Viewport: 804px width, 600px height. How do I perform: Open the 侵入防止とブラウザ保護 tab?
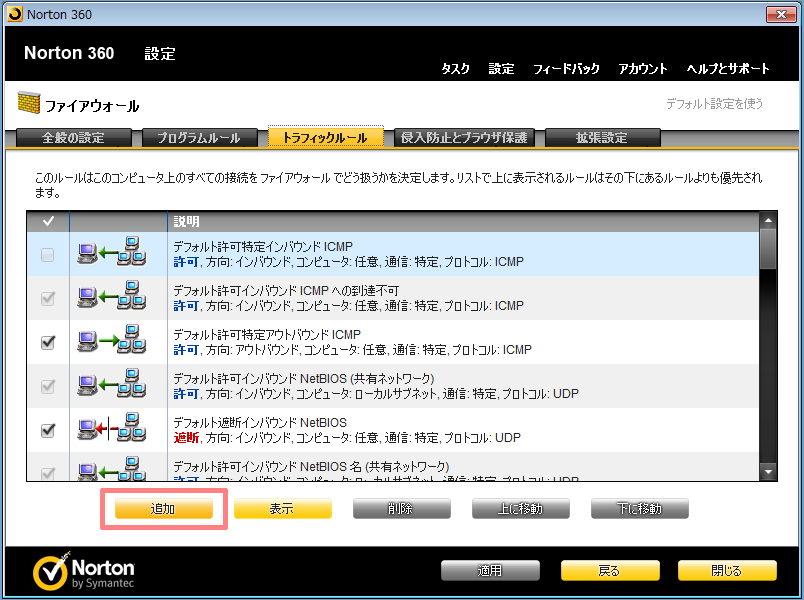click(462, 138)
